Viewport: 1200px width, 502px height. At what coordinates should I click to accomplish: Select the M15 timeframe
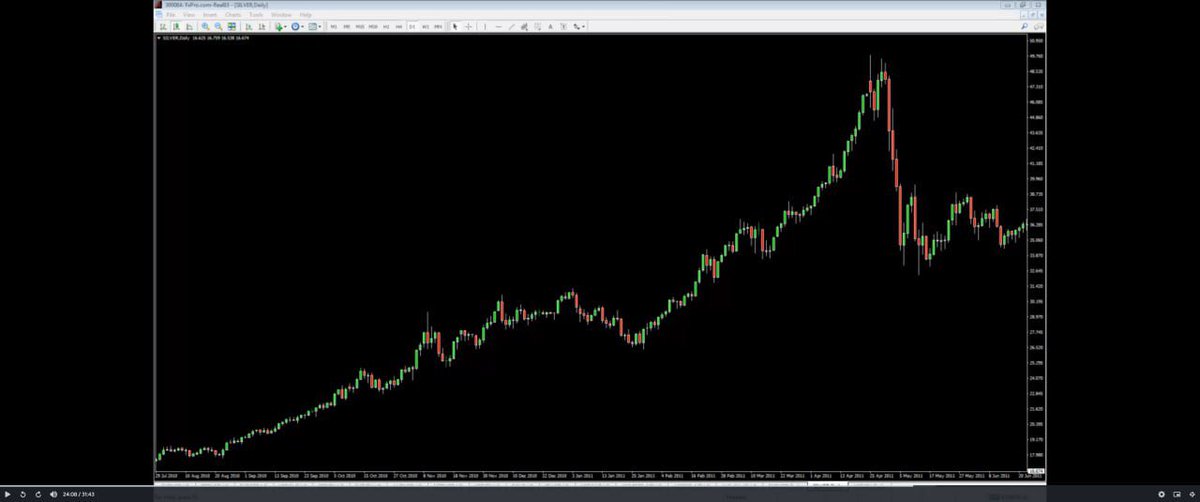(x=360, y=27)
